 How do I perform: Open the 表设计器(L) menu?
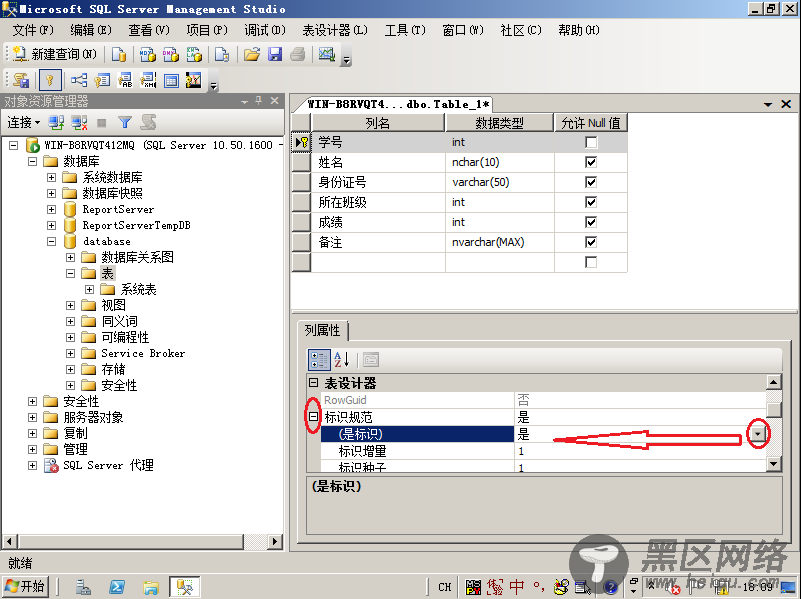(x=335, y=30)
